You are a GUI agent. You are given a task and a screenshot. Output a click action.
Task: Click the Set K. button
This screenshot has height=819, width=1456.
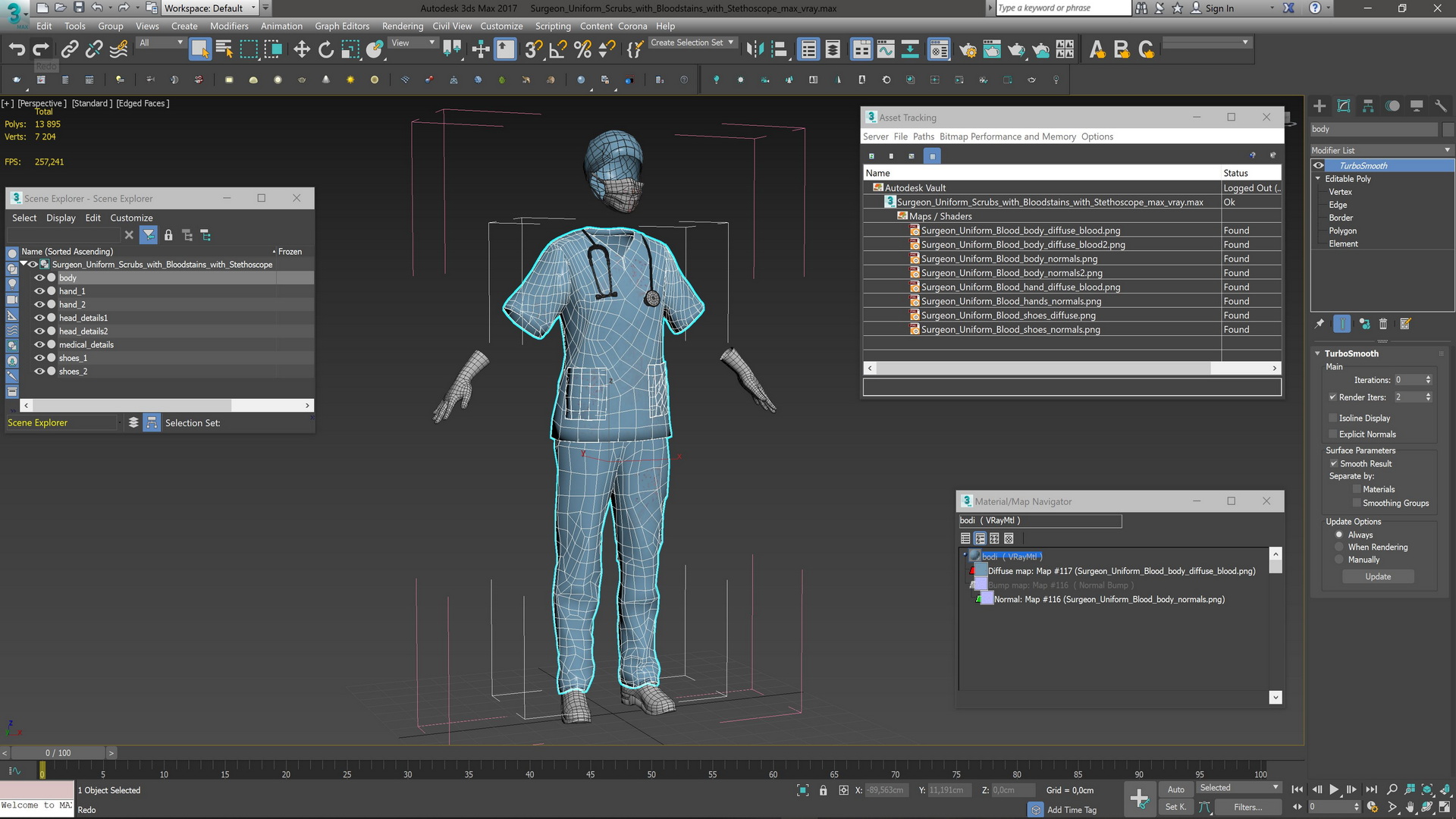(x=1175, y=807)
